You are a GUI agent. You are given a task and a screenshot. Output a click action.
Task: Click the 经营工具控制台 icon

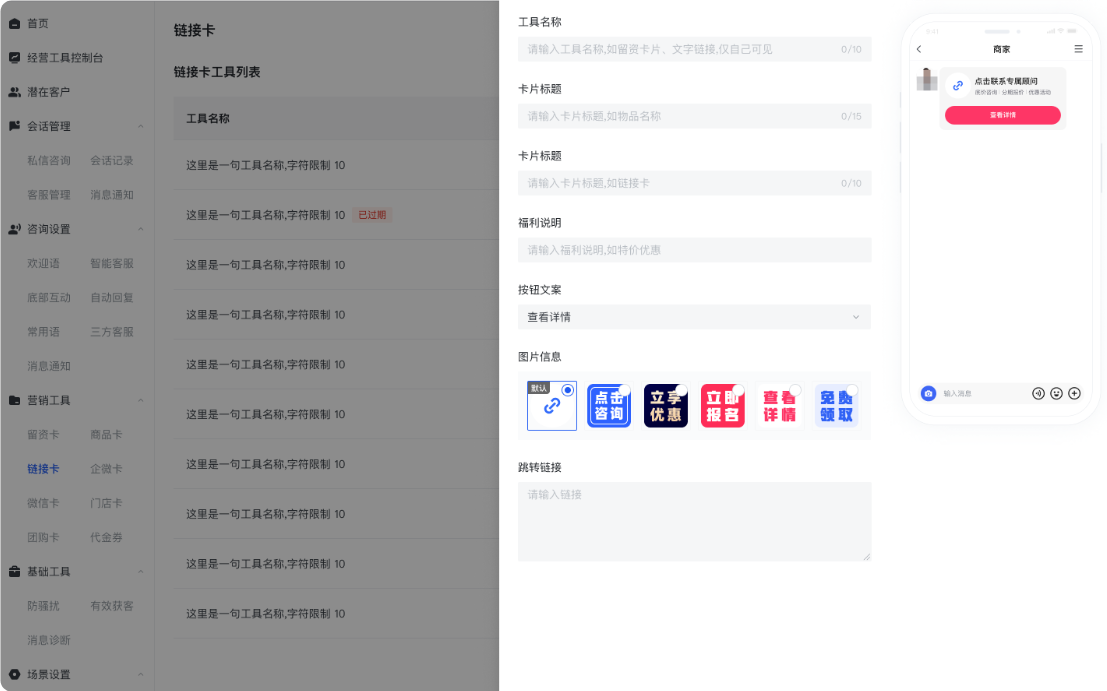[14, 58]
